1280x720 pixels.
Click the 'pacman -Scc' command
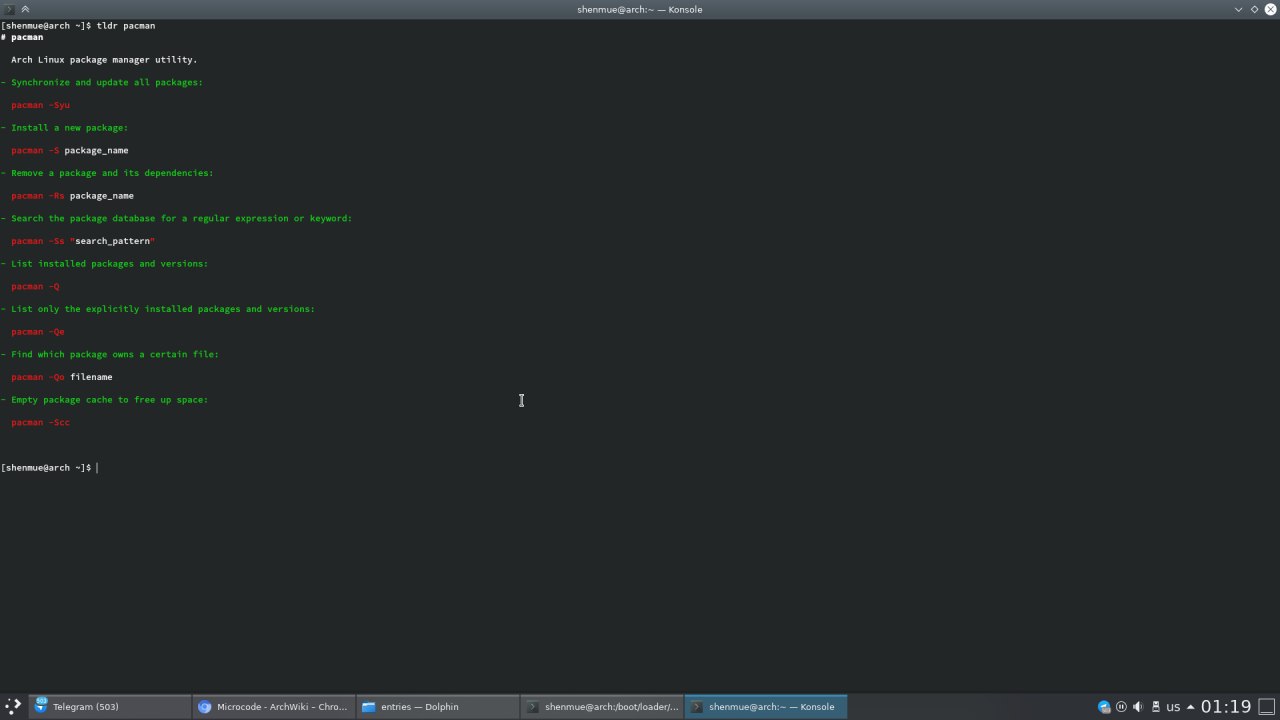(41, 423)
